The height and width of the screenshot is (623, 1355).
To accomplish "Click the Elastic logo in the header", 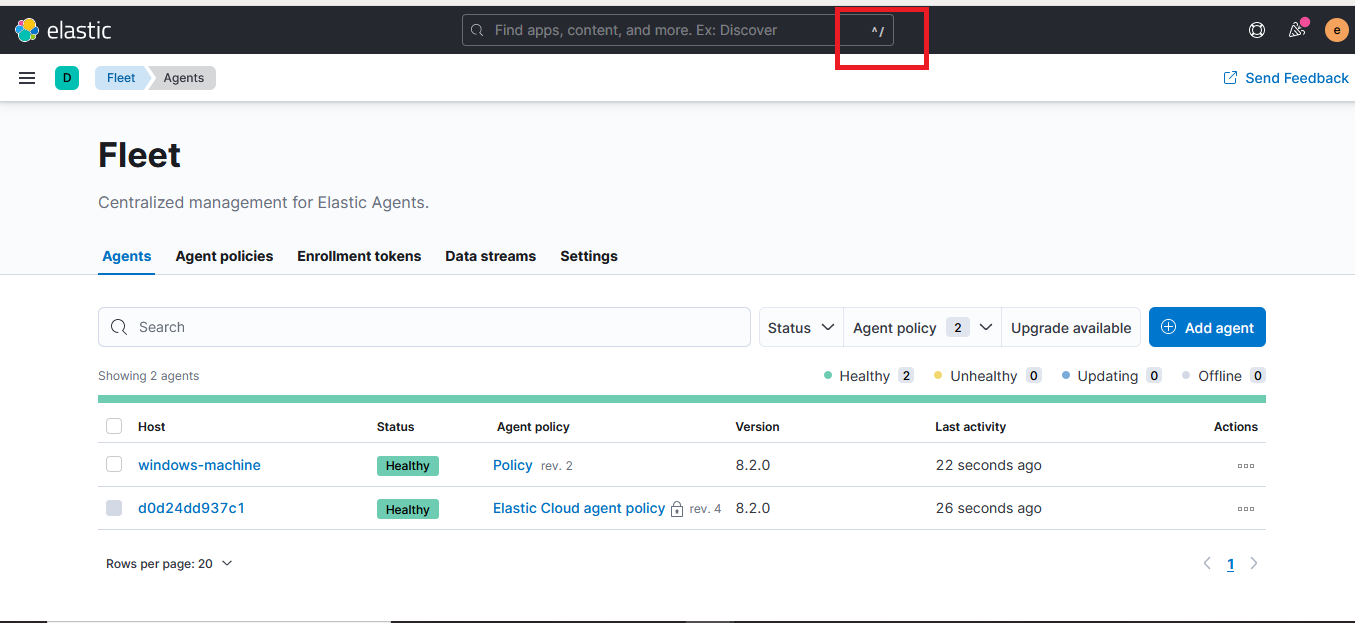I will (x=63, y=30).
